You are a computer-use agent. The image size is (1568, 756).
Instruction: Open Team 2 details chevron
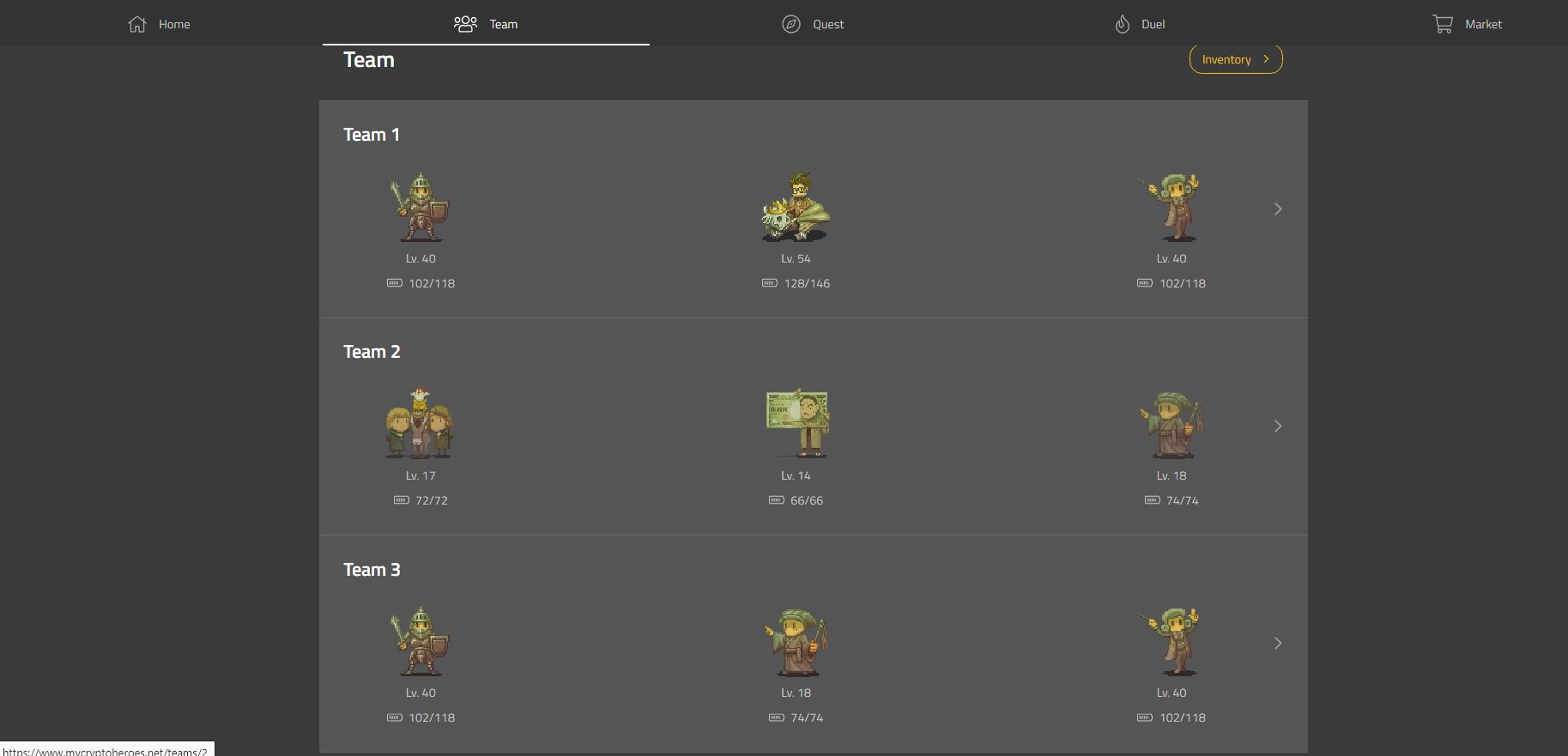tap(1278, 426)
